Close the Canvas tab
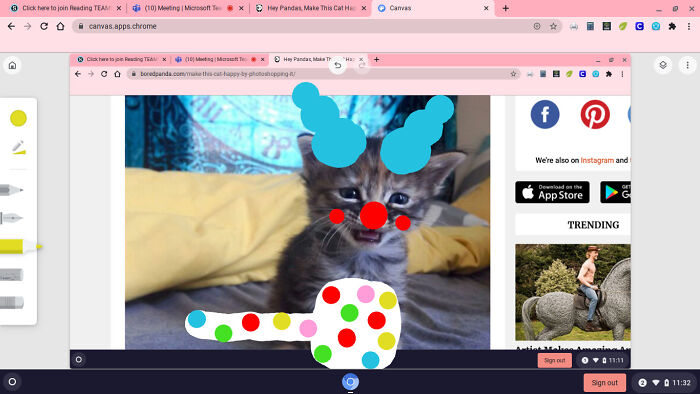This screenshot has height=394, width=700. pyautogui.click(x=486, y=8)
